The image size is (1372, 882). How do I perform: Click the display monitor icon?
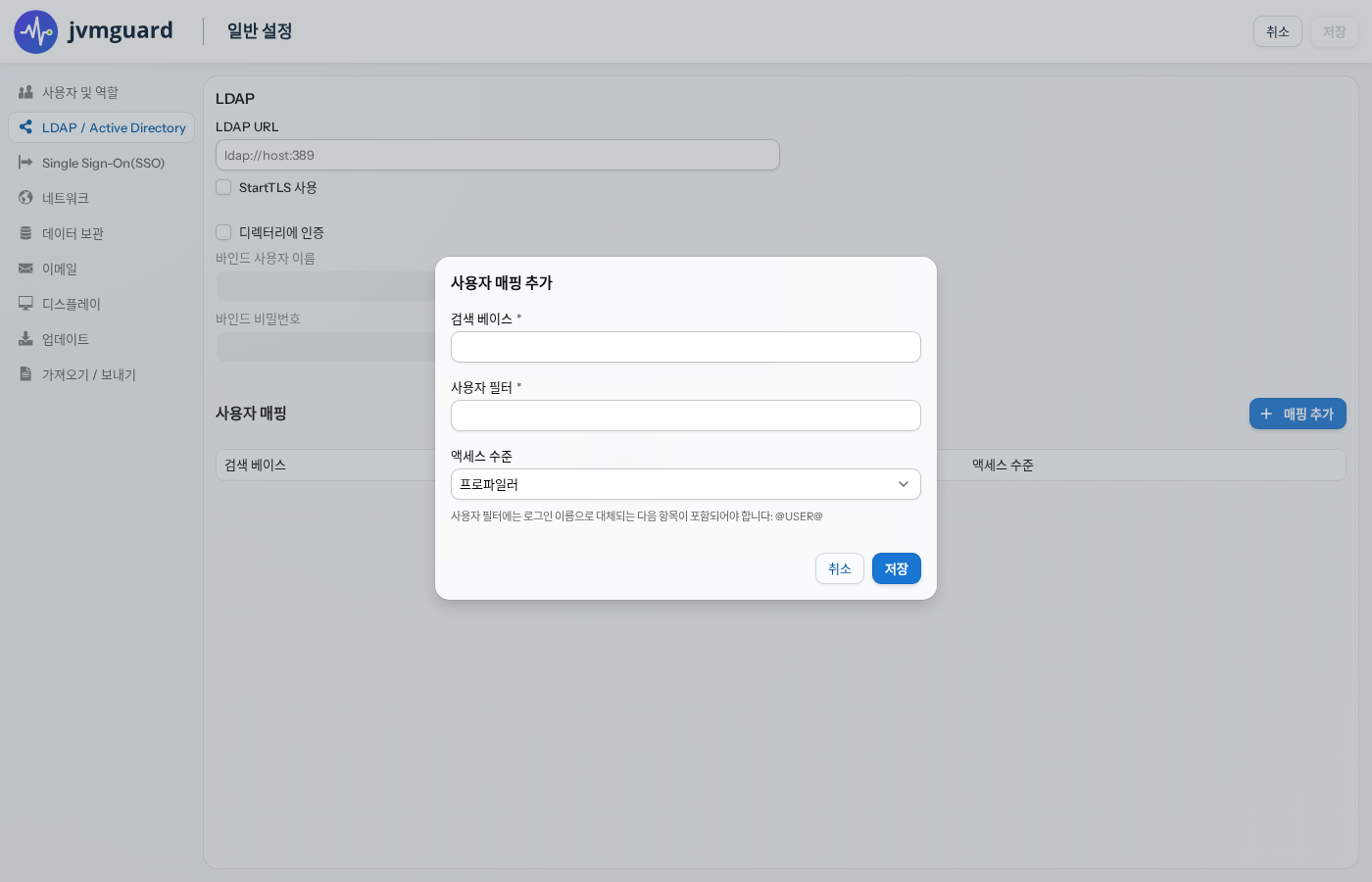click(25, 304)
